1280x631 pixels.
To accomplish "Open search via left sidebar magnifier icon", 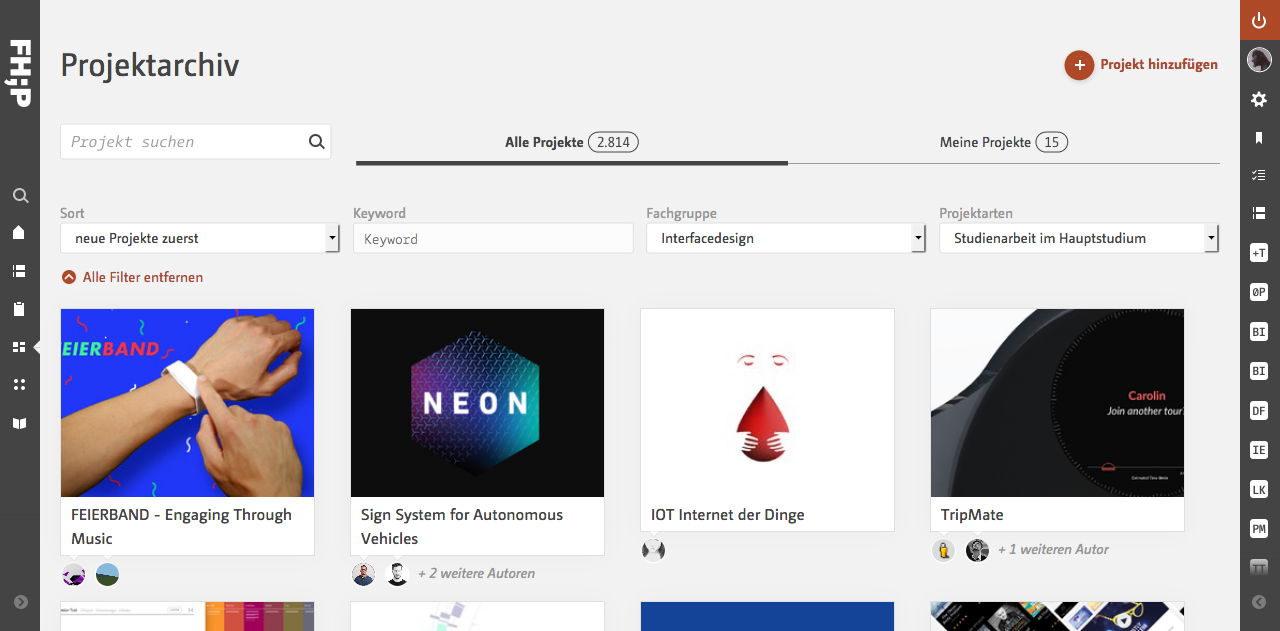I will pyautogui.click(x=20, y=196).
